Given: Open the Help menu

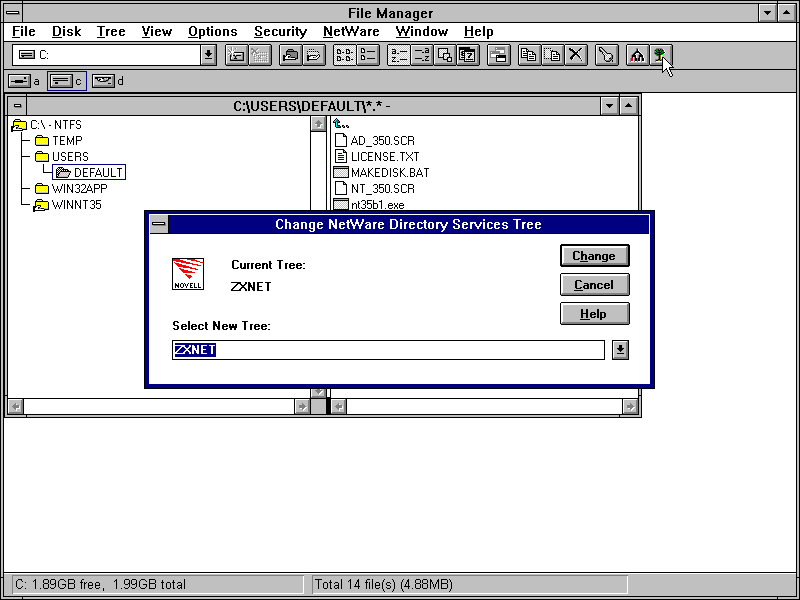Looking at the screenshot, I should pos(478,32).
